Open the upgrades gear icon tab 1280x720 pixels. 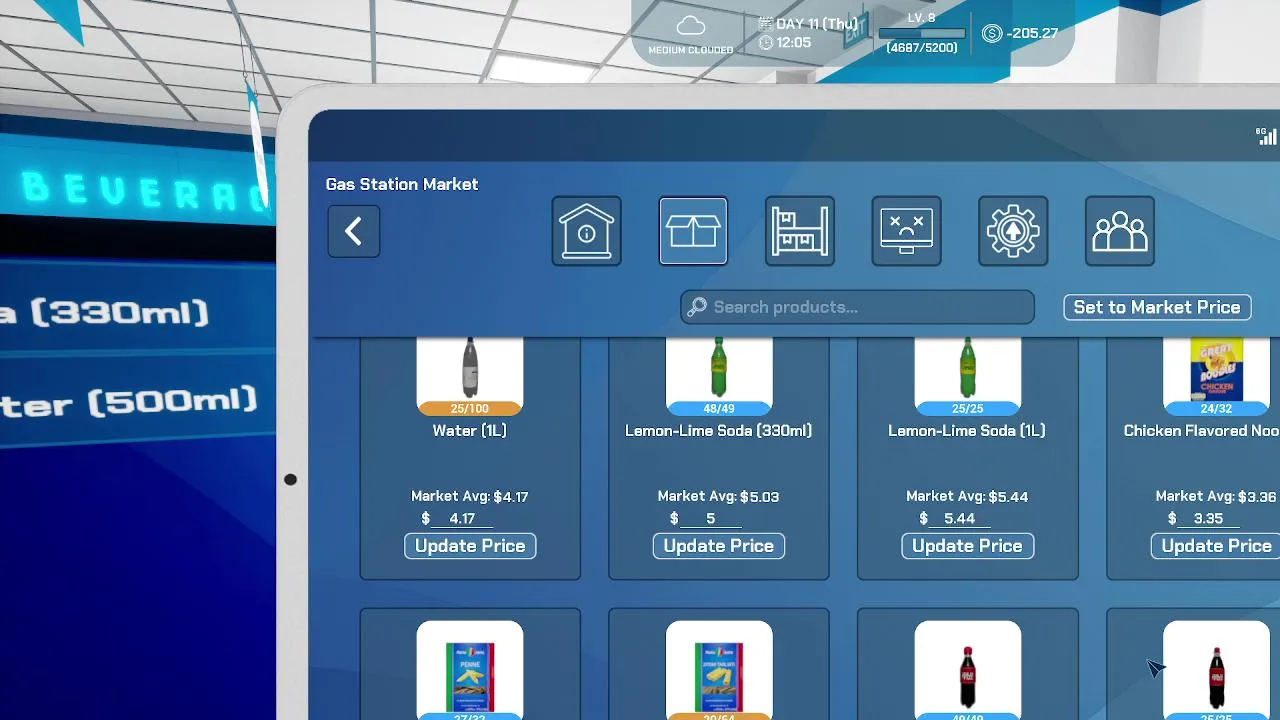click(x=1013, y=232)
